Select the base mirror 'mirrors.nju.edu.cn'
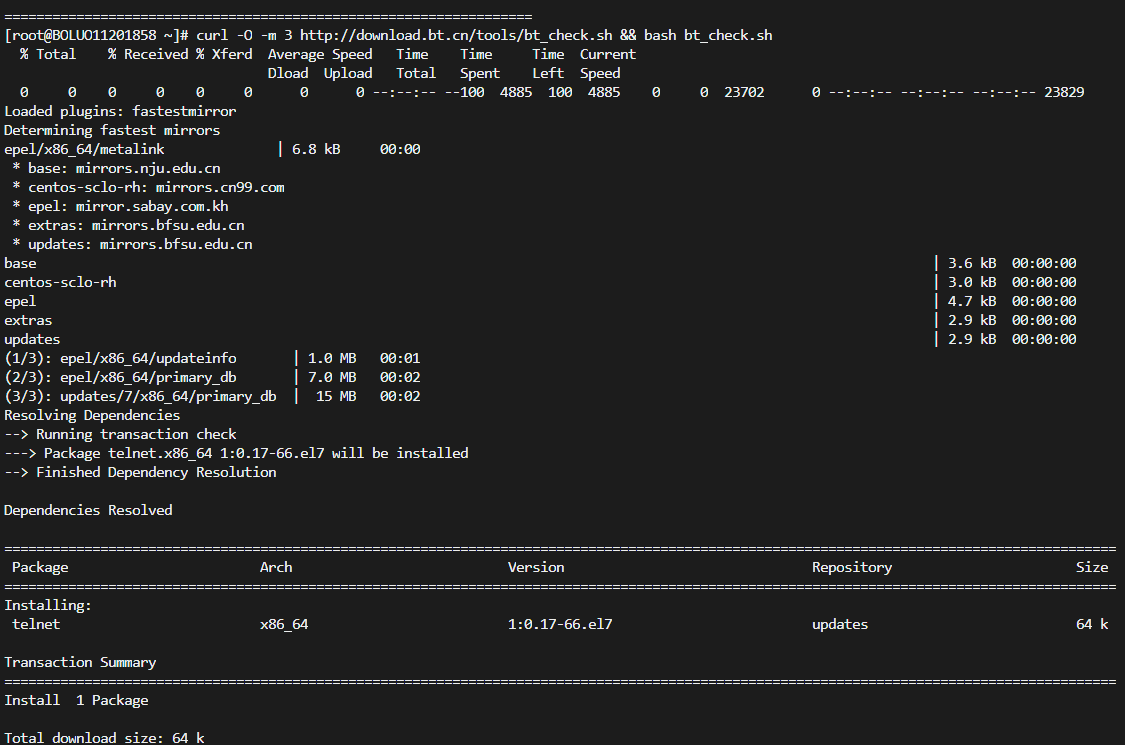1125x745 pixels. (148, 169)
